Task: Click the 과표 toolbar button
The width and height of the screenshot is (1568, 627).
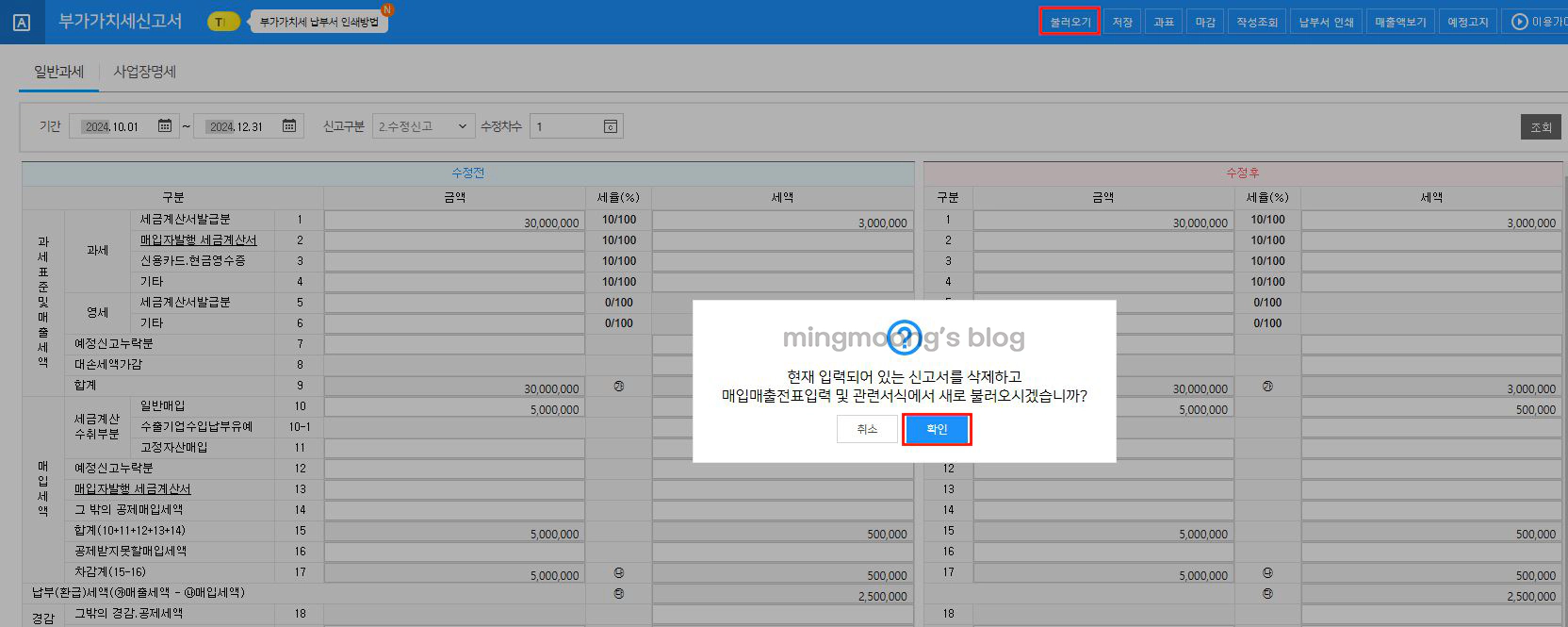Action: (x=1164, y=22)
